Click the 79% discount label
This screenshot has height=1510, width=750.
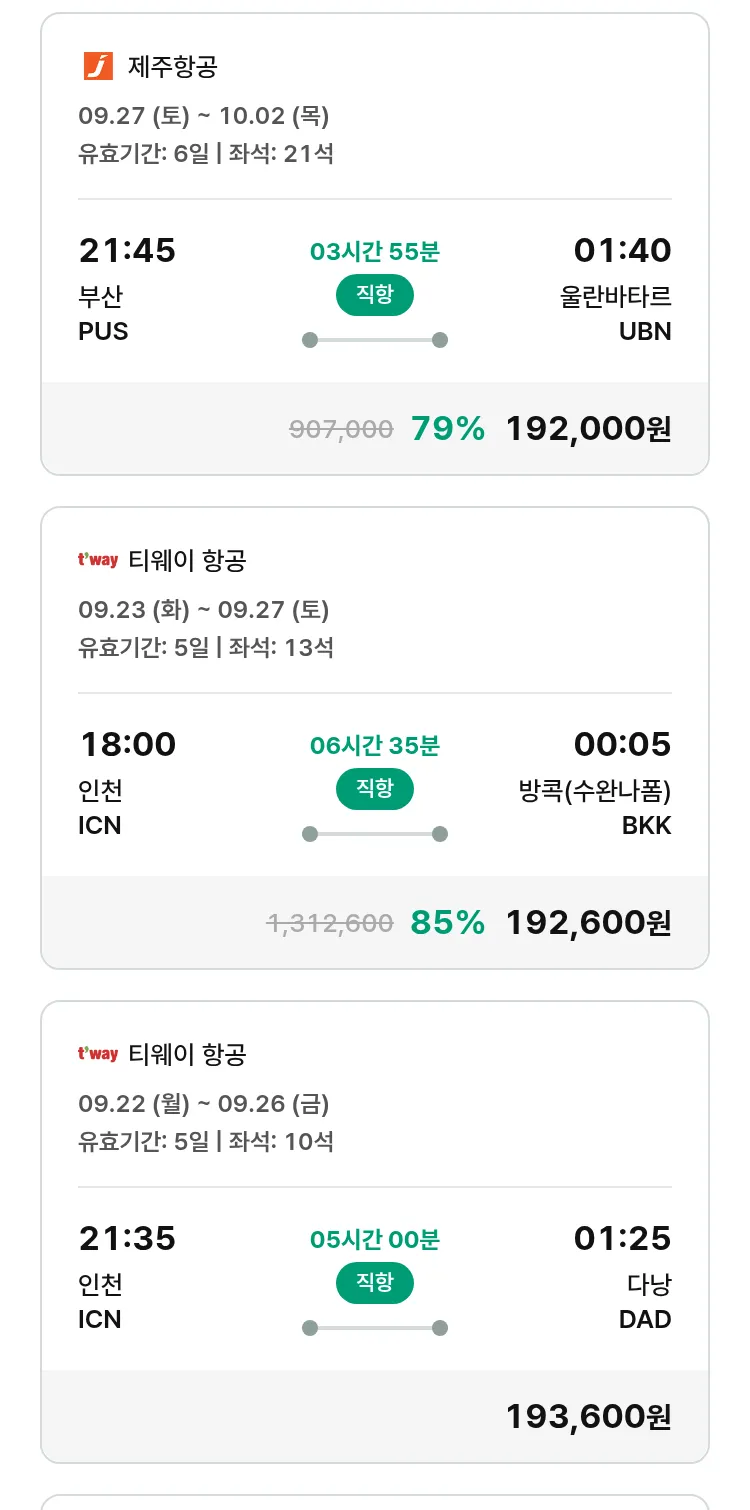pos(447,429)
